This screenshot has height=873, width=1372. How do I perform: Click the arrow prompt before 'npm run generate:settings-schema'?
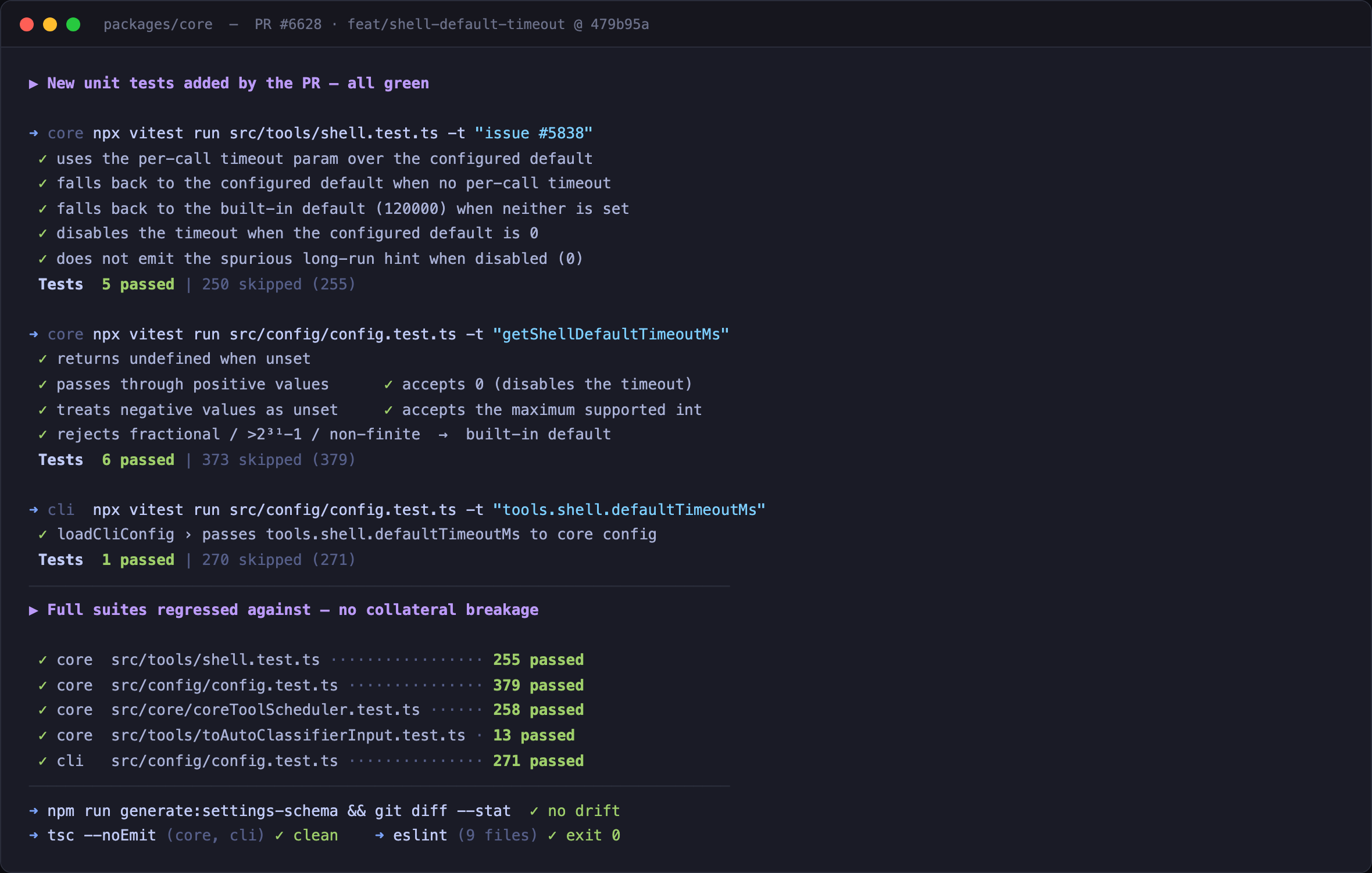click(34, 811)
